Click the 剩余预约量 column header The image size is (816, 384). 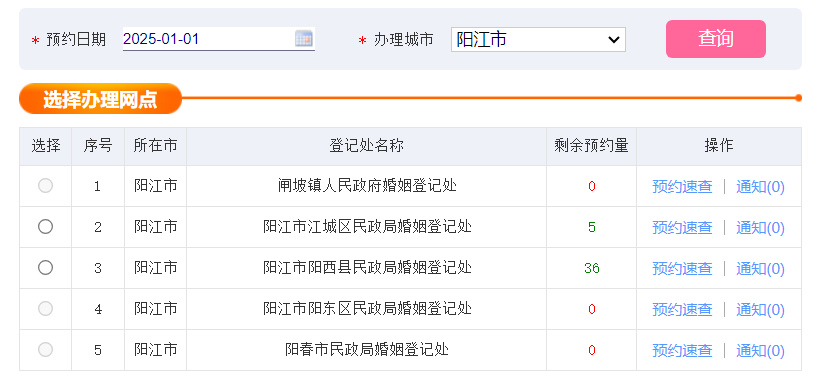(x=591, y=146)
